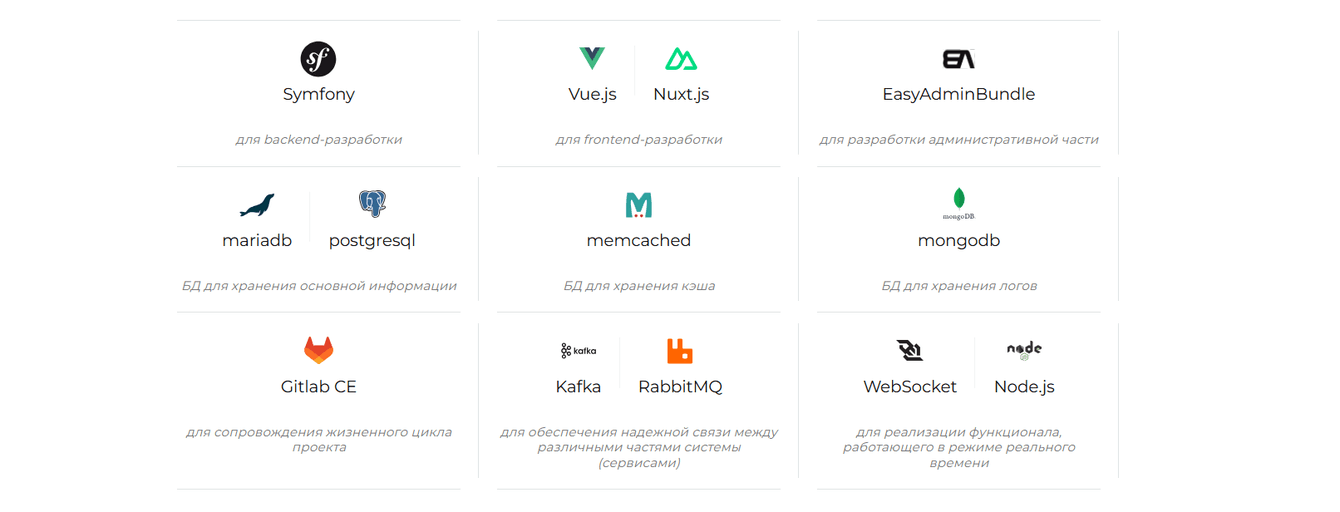The height and width of the screenshot is (512, 1340).
Task: Click the "для backend-разработки" caption
Action: pyautogui.click(x=318, y=140)
